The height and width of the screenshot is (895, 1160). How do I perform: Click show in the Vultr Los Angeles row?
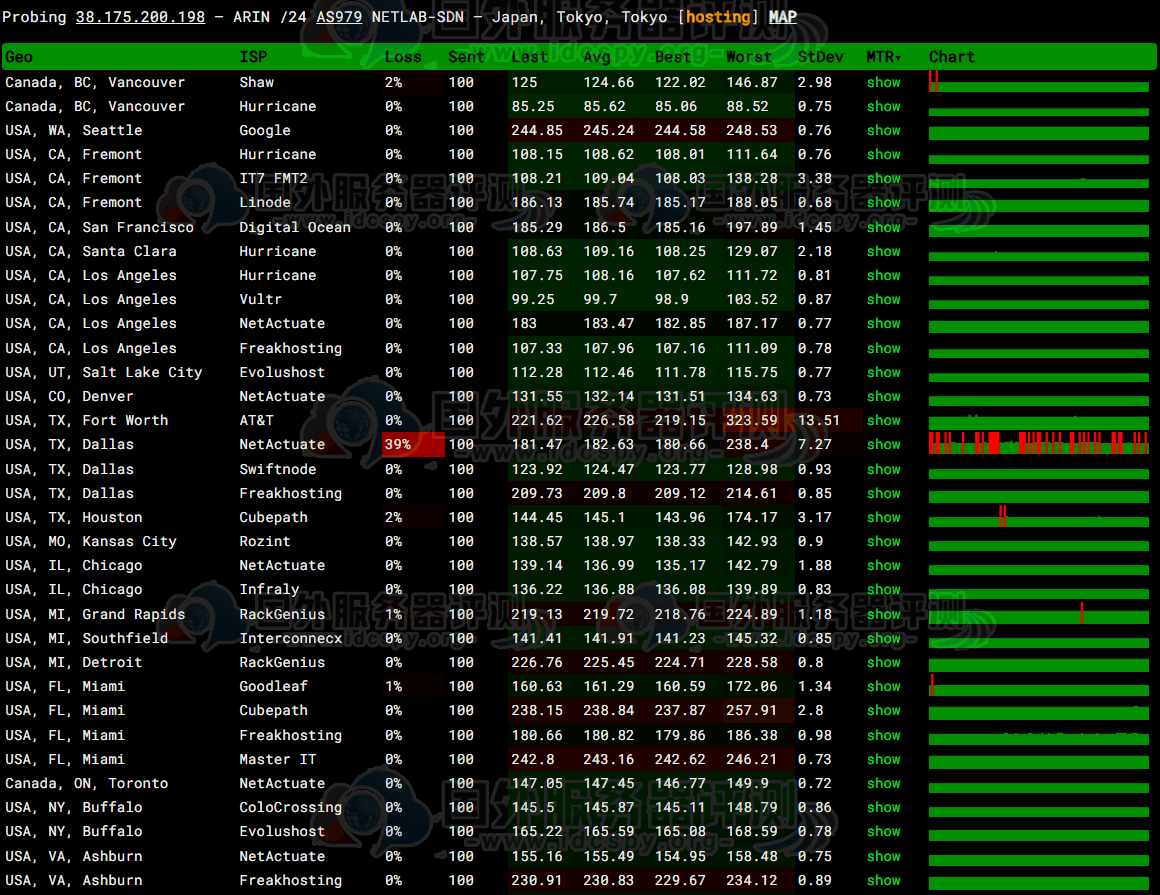pos(884,299)
